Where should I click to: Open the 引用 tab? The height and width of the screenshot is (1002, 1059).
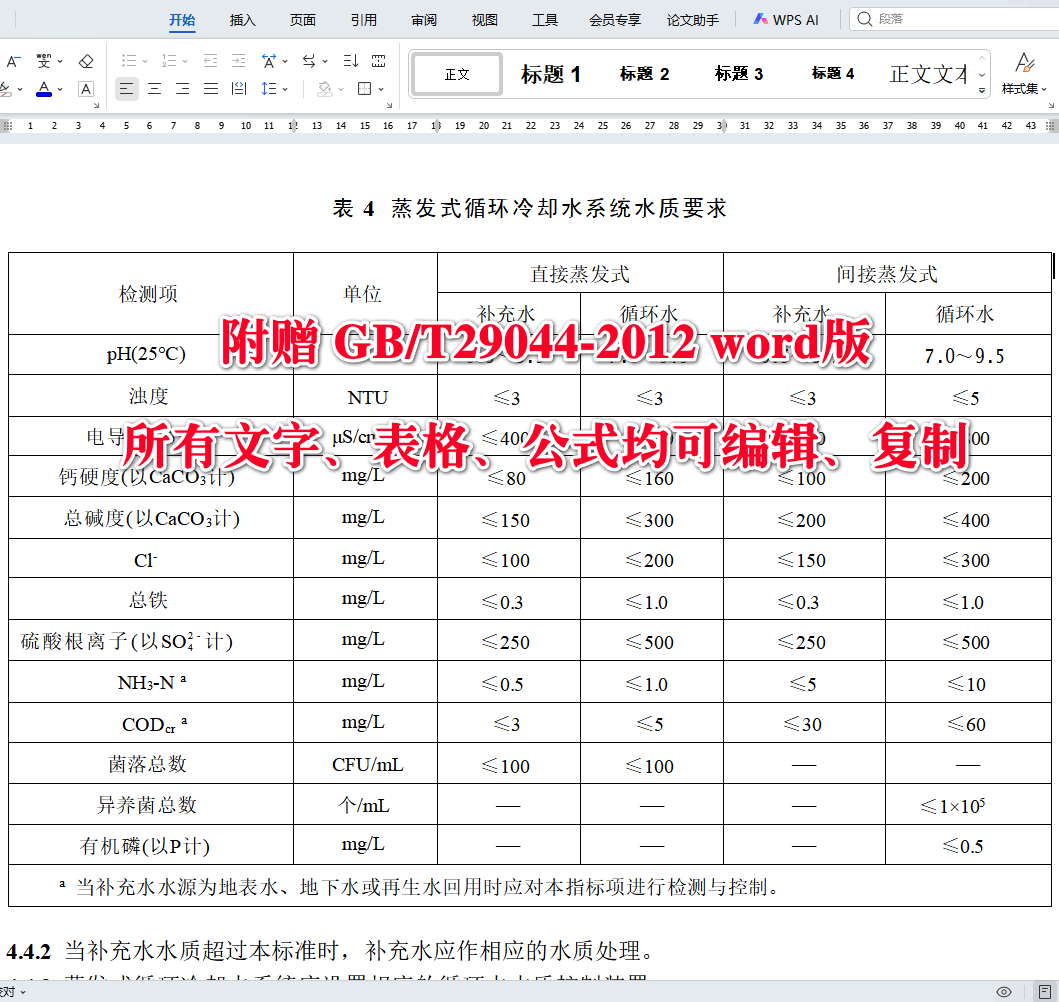click(363, 20)
